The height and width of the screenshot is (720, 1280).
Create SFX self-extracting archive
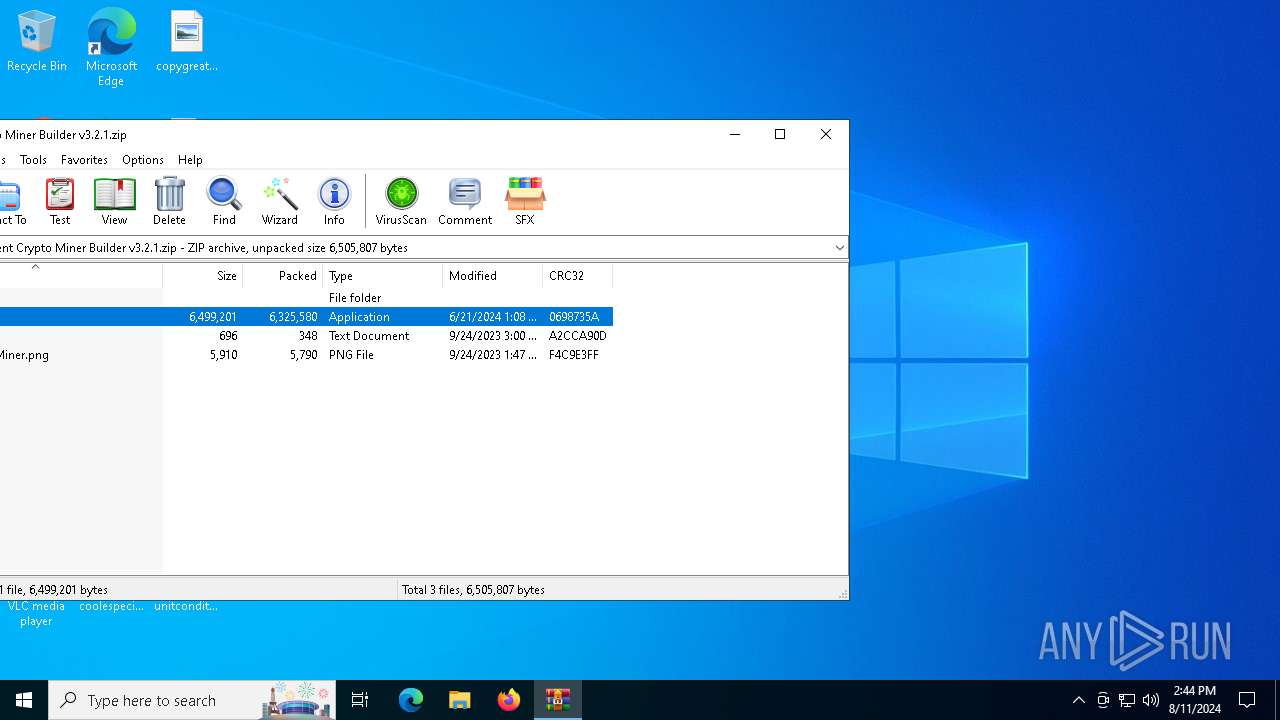click(x=525, y=201)
